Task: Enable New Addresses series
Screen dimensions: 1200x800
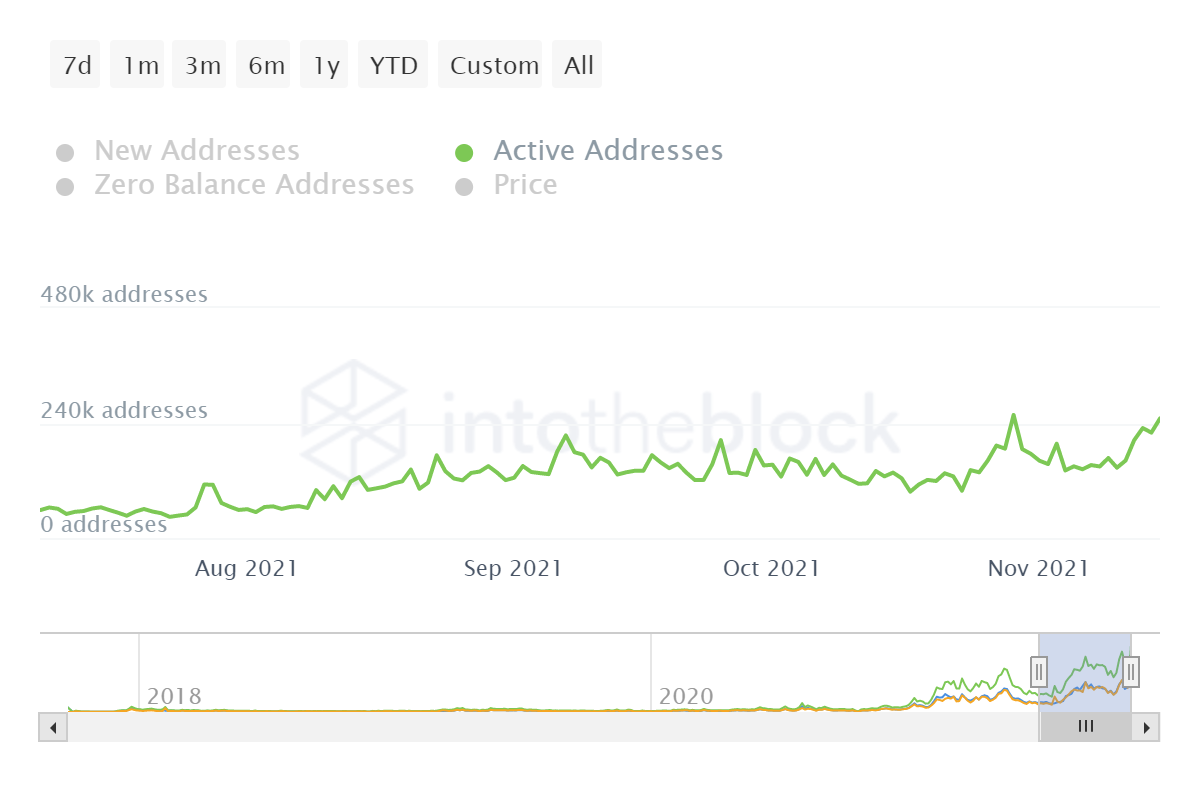Action: (x=196, y=151)
